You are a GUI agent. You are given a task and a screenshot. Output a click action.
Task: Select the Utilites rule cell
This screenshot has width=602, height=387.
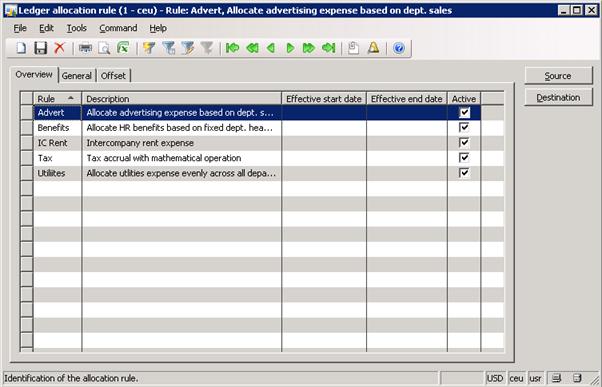(x=58, y=173)
